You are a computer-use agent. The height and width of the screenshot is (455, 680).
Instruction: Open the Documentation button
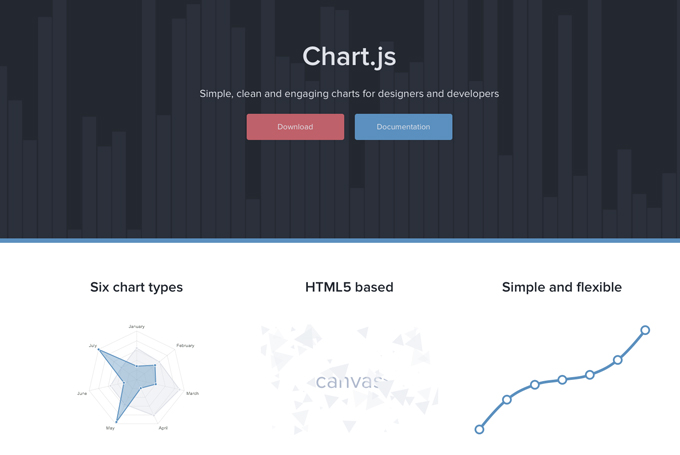click(403, 127)
